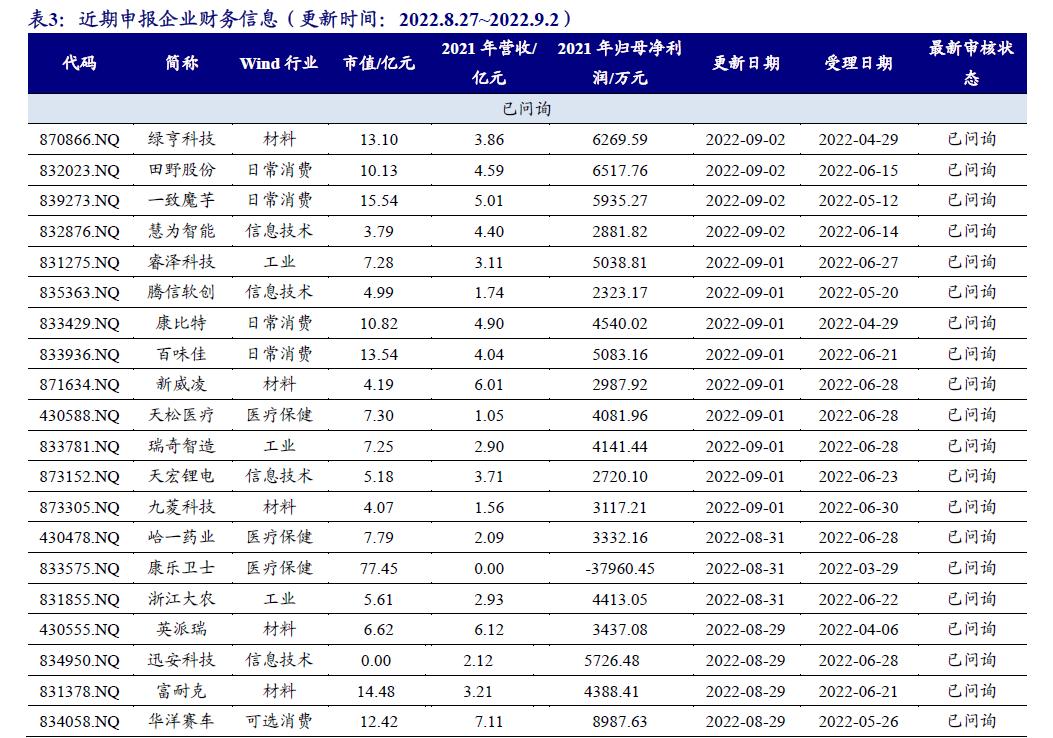1053x738 pixels.
Task: Click market value 14.48
Action: point(376,692)
